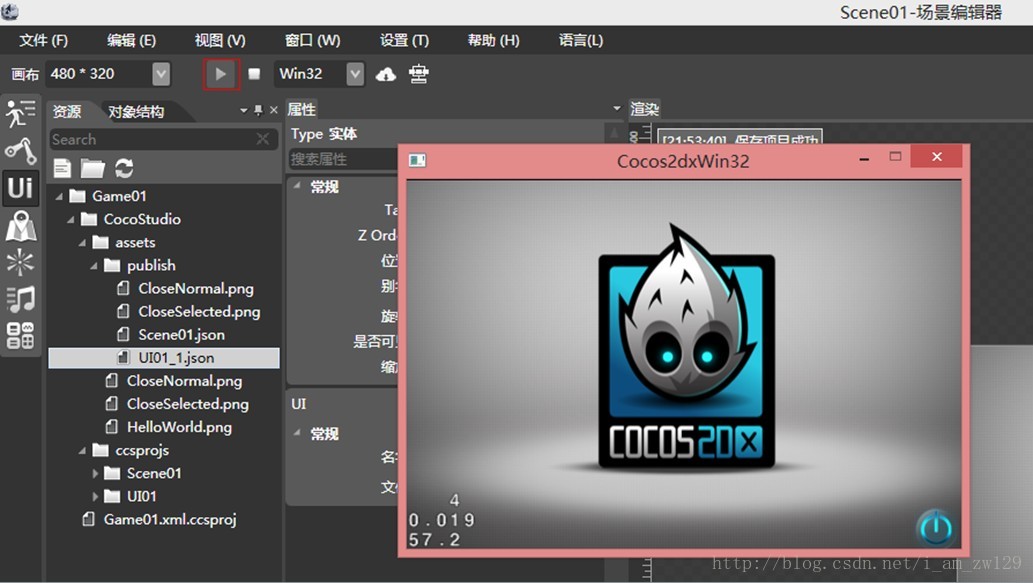
Task: Select Scene01.json file
Action: coord(181,335)
